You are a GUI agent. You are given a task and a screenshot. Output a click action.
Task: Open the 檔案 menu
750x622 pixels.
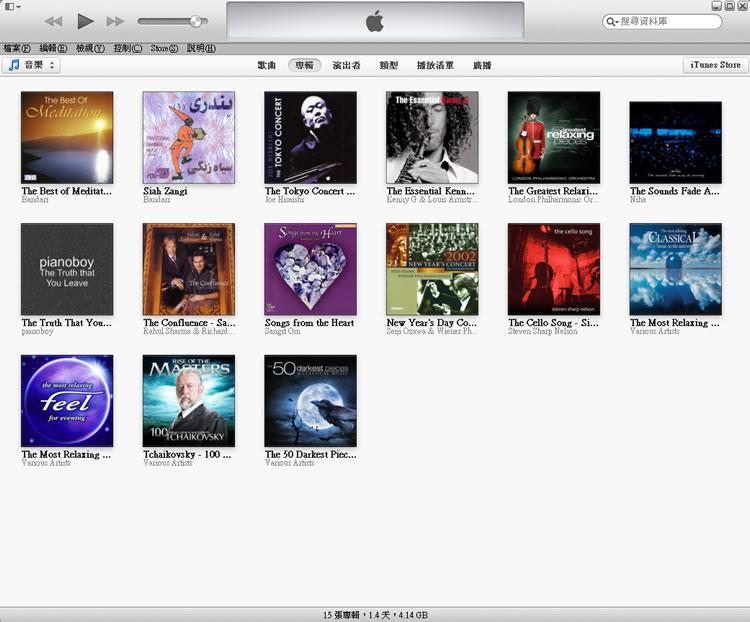(x=16, y=48)
